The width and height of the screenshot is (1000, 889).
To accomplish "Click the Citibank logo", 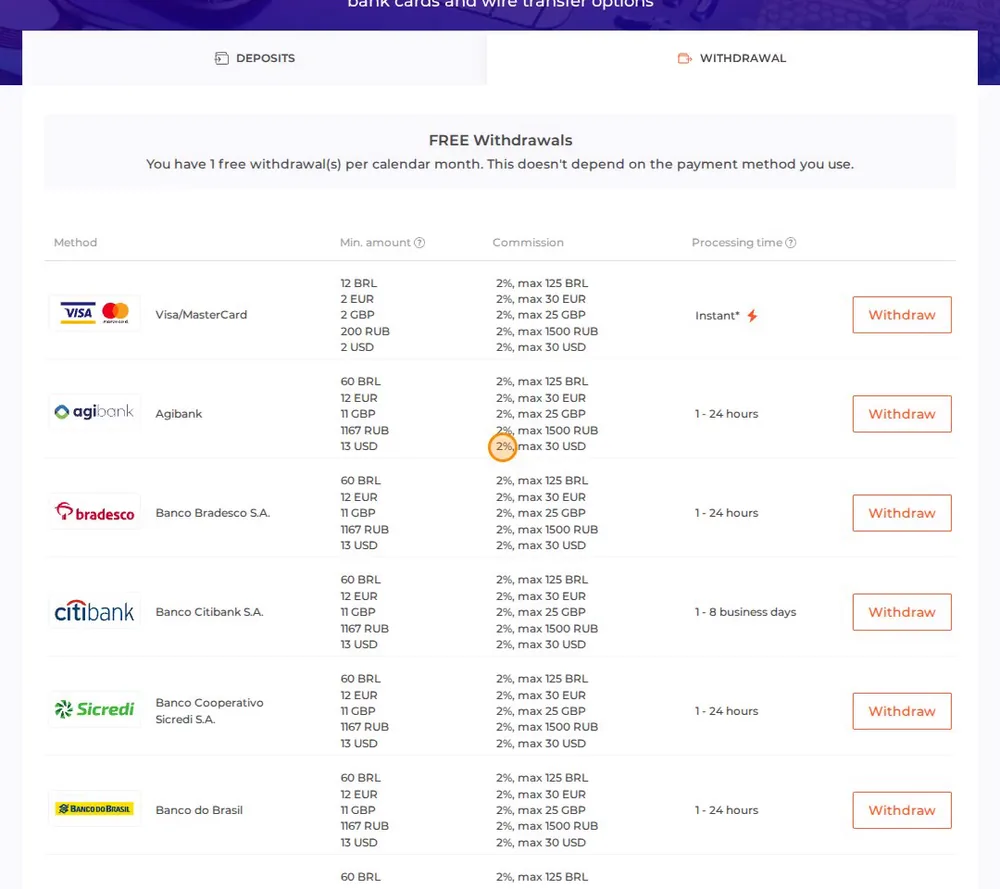I will coord(94,611).
